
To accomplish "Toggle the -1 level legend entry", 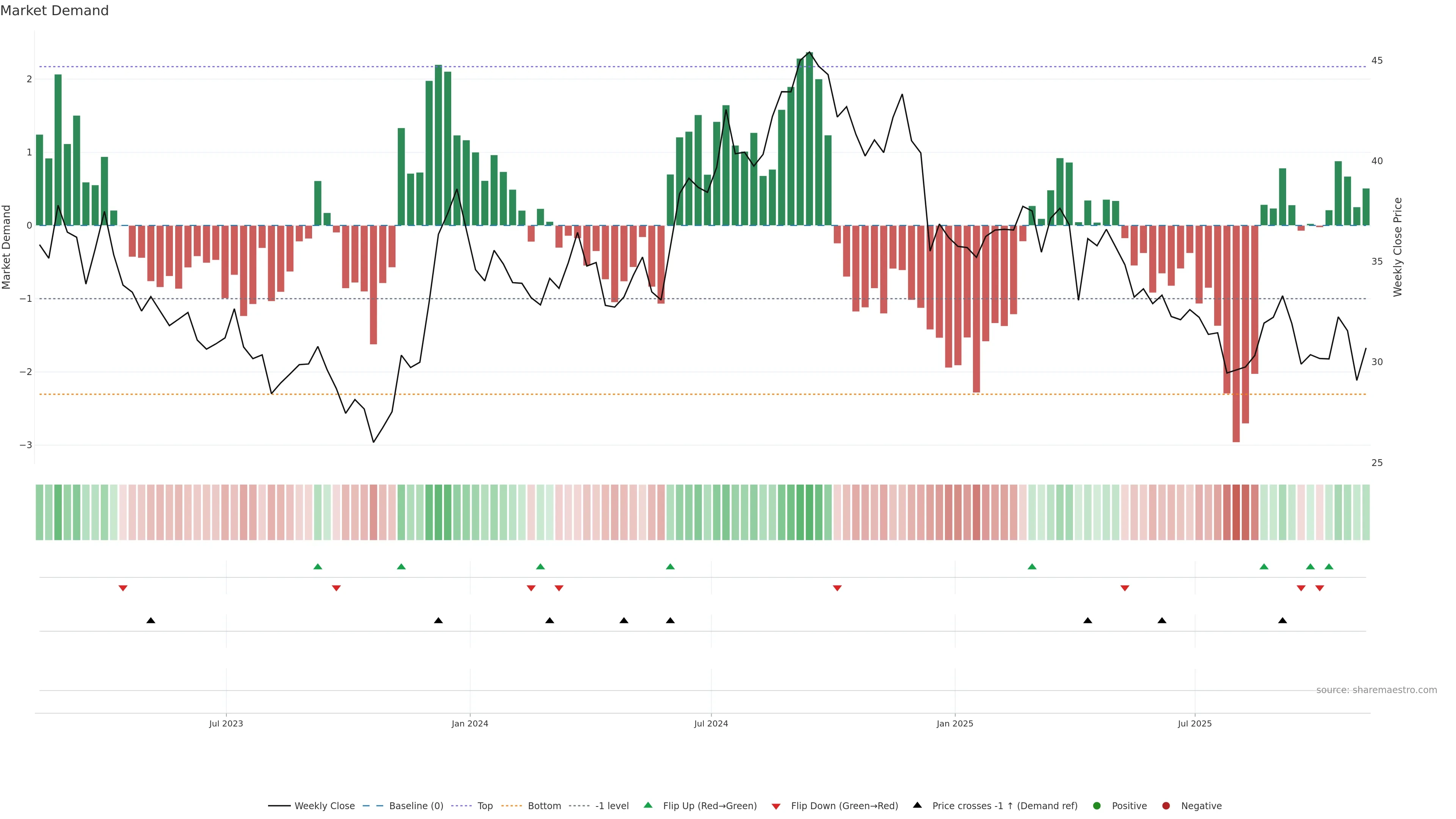I will tap(612, 805).
